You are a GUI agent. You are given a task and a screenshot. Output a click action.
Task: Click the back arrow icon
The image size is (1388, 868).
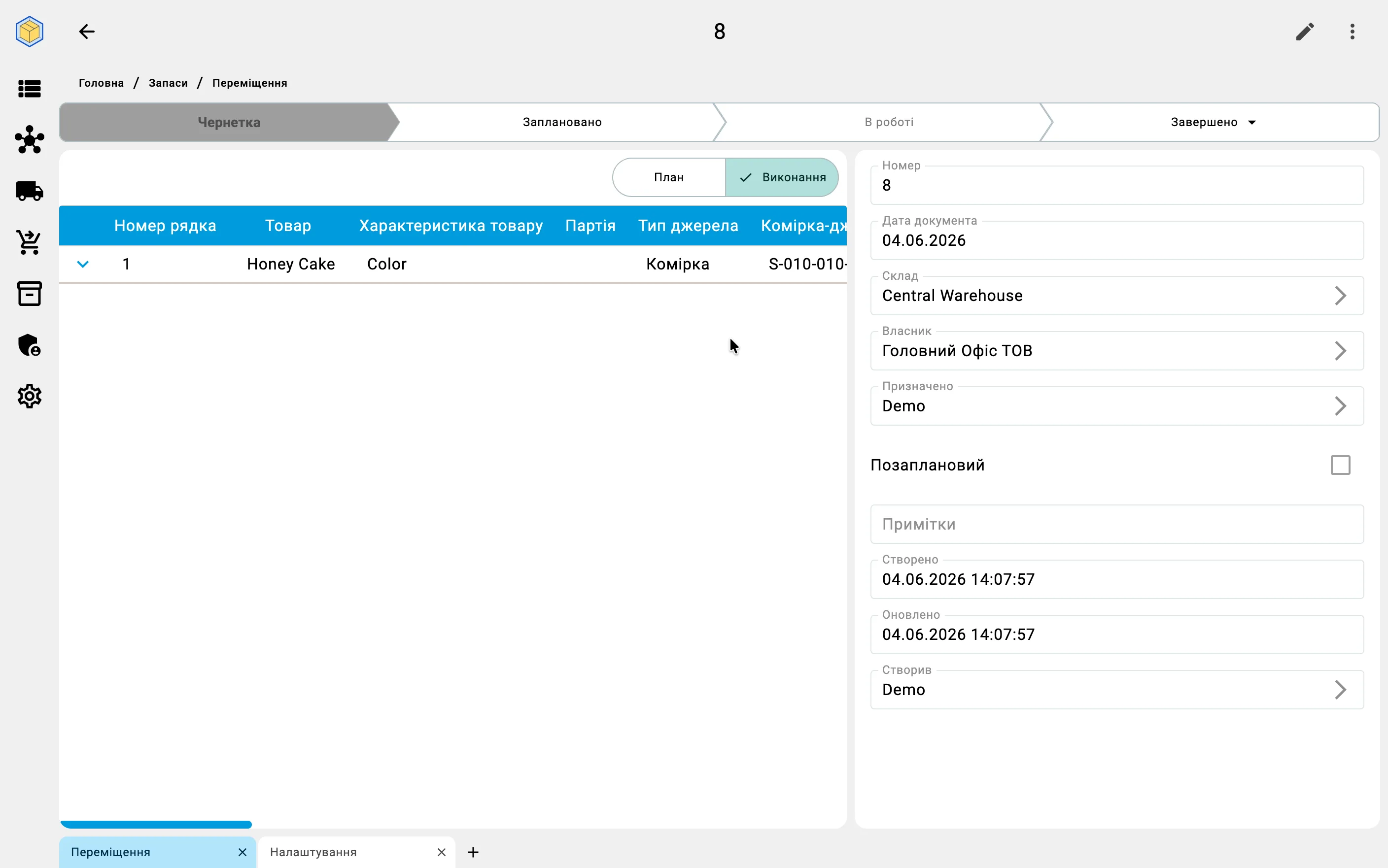click(x=87, y=32)
